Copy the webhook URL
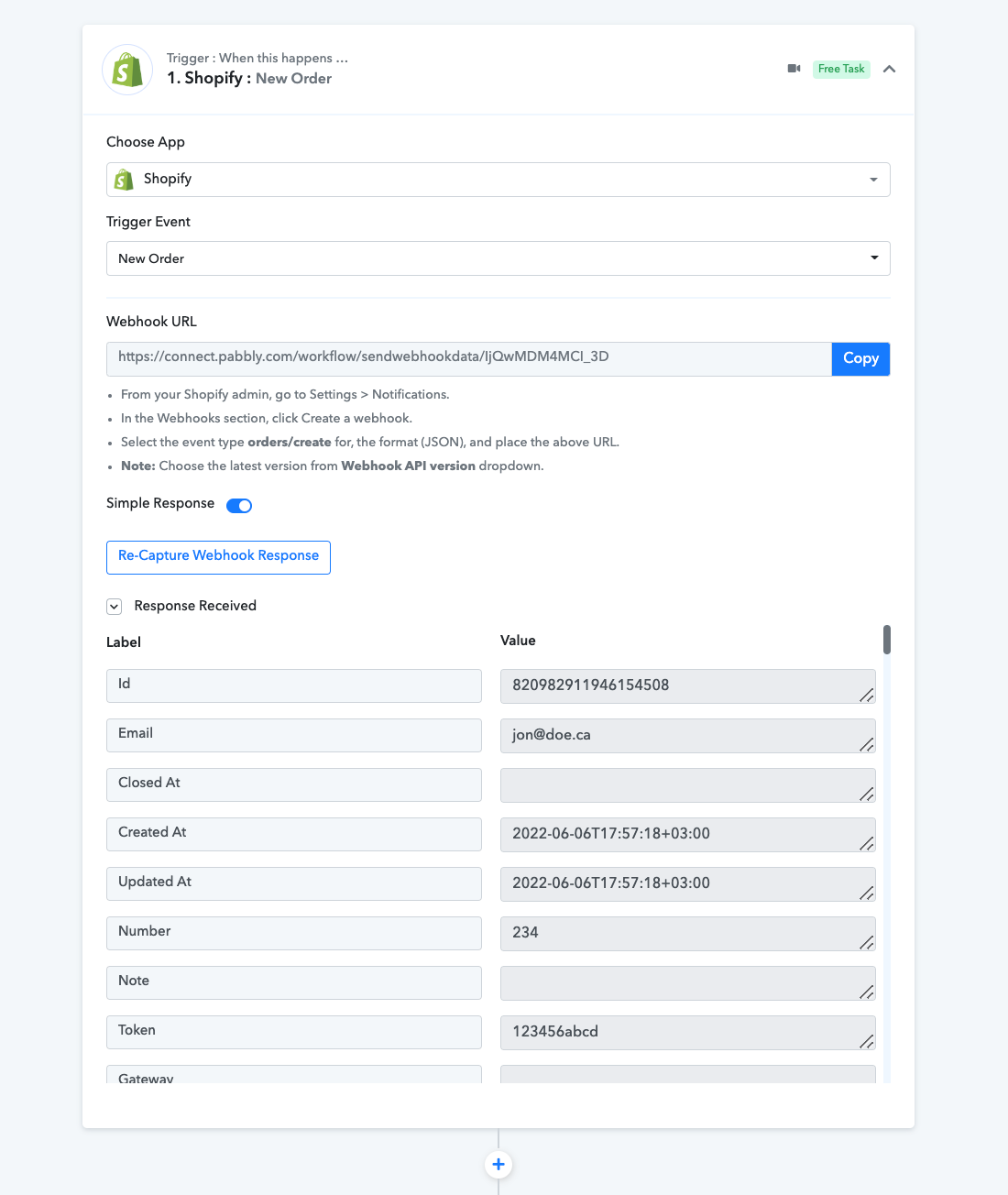This screenshot has height=1195, width=1008. click(860, 358)
